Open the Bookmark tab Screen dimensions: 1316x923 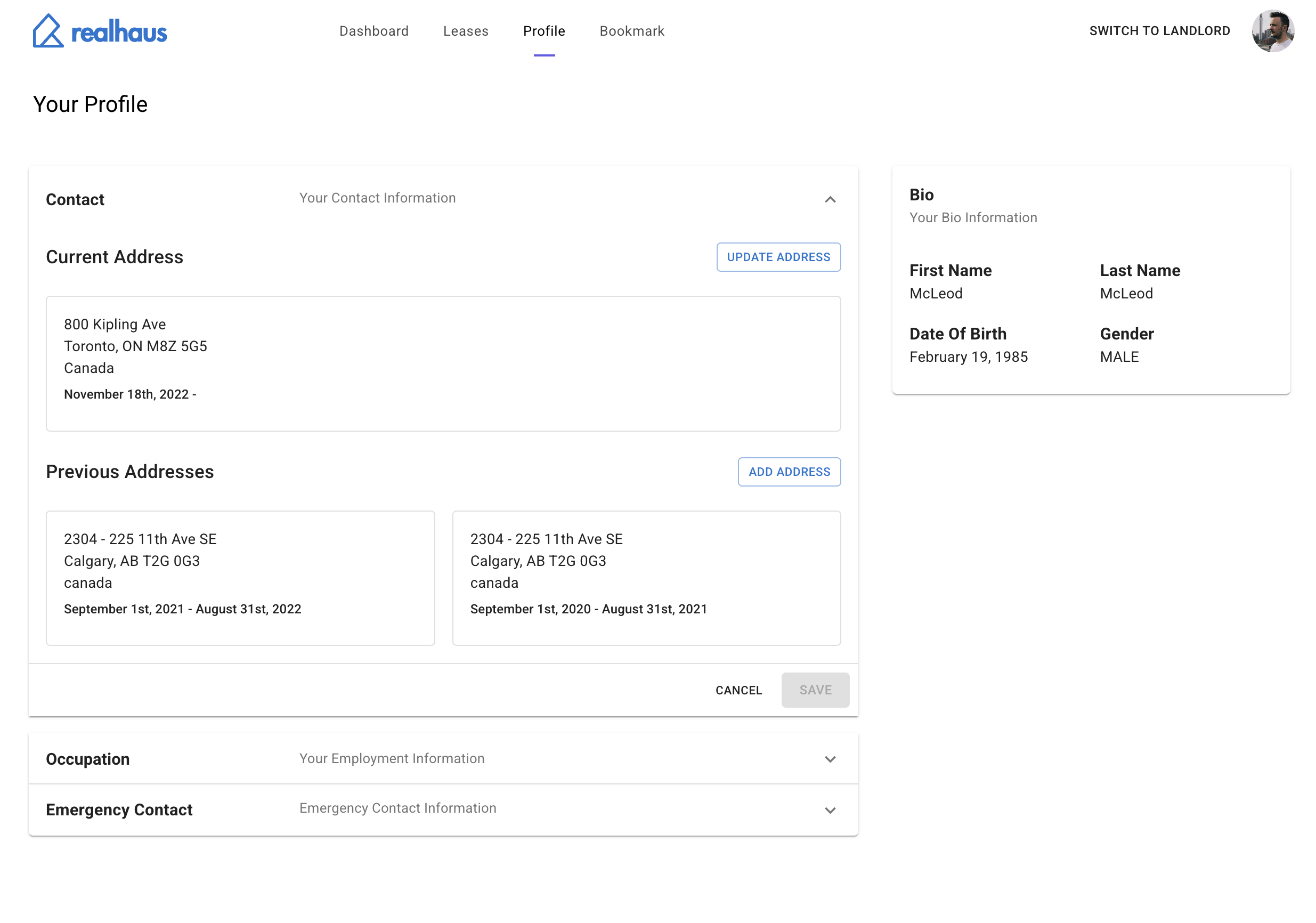tap(632, 31)
